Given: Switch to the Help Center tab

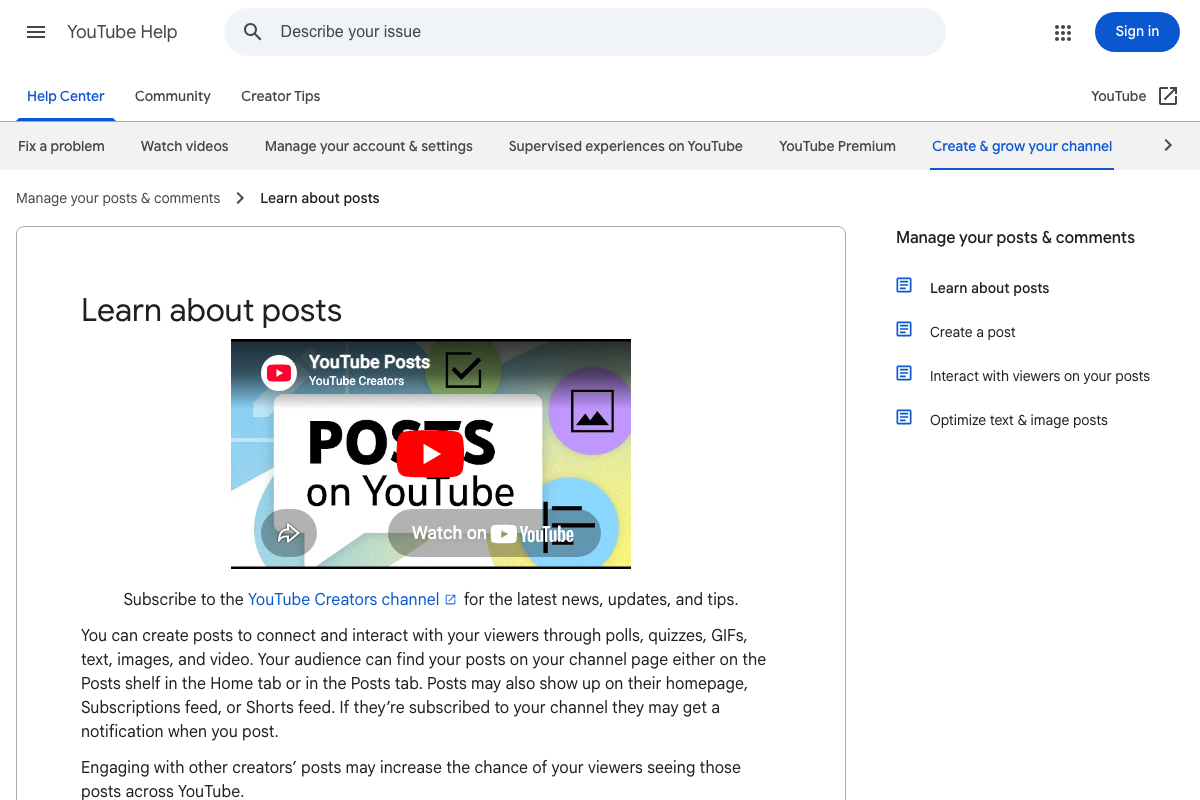Looking at the screenshot, I should click(66, 96).
